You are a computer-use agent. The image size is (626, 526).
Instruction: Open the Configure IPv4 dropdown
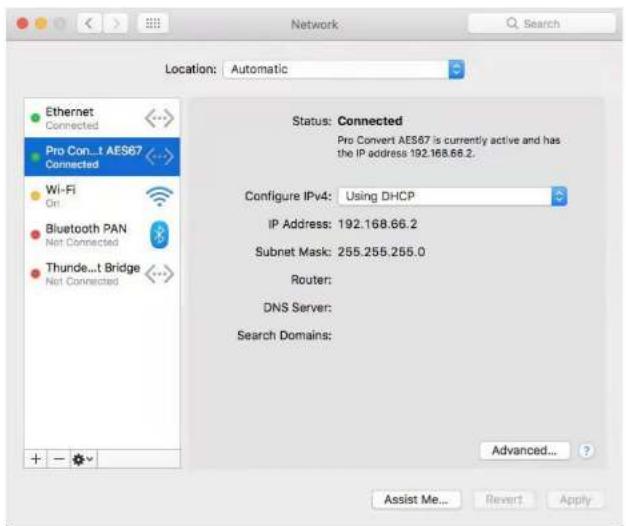click(x=453, y=196)
